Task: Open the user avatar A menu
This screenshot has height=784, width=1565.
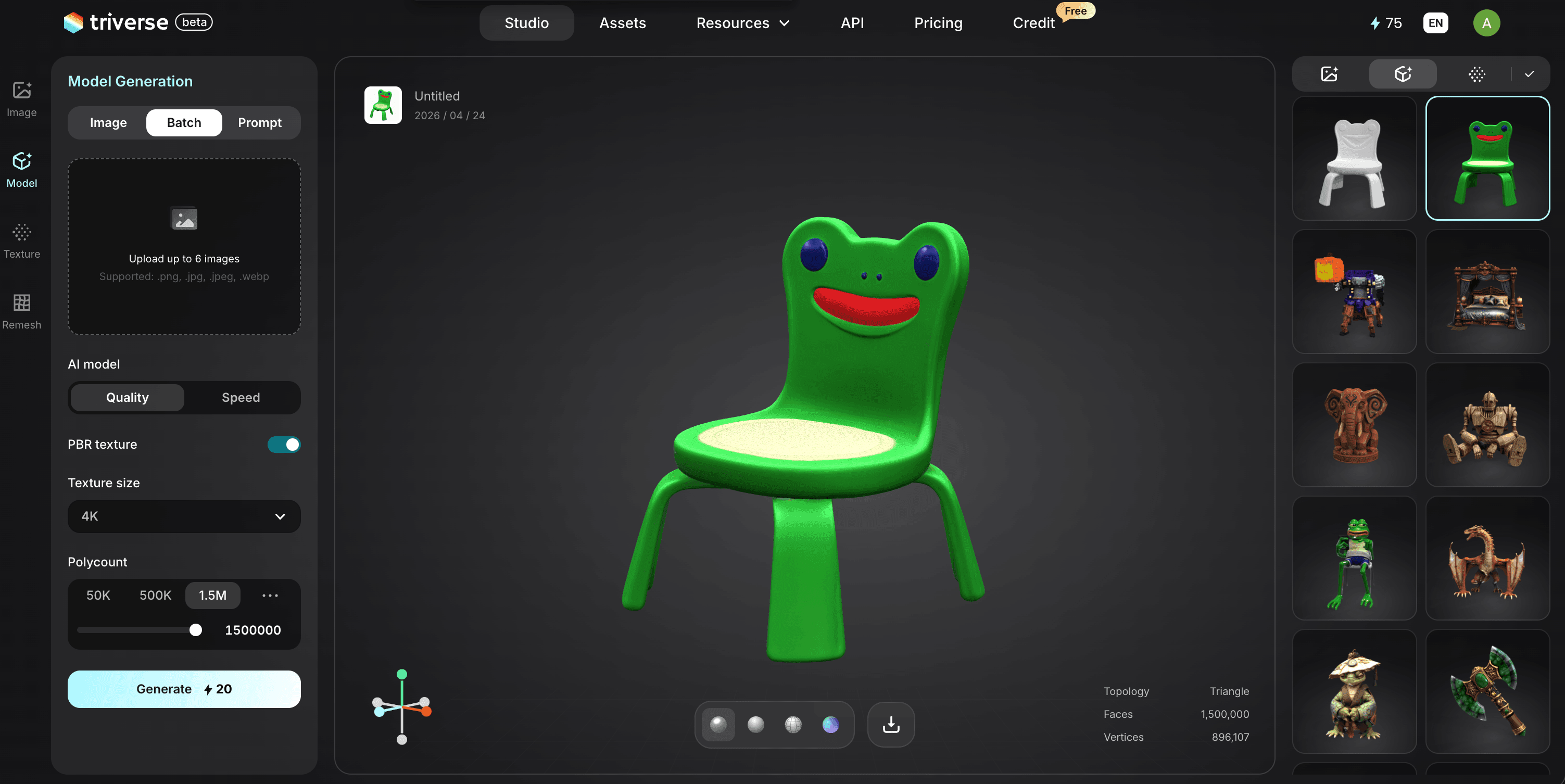Action: [1486, 23]
